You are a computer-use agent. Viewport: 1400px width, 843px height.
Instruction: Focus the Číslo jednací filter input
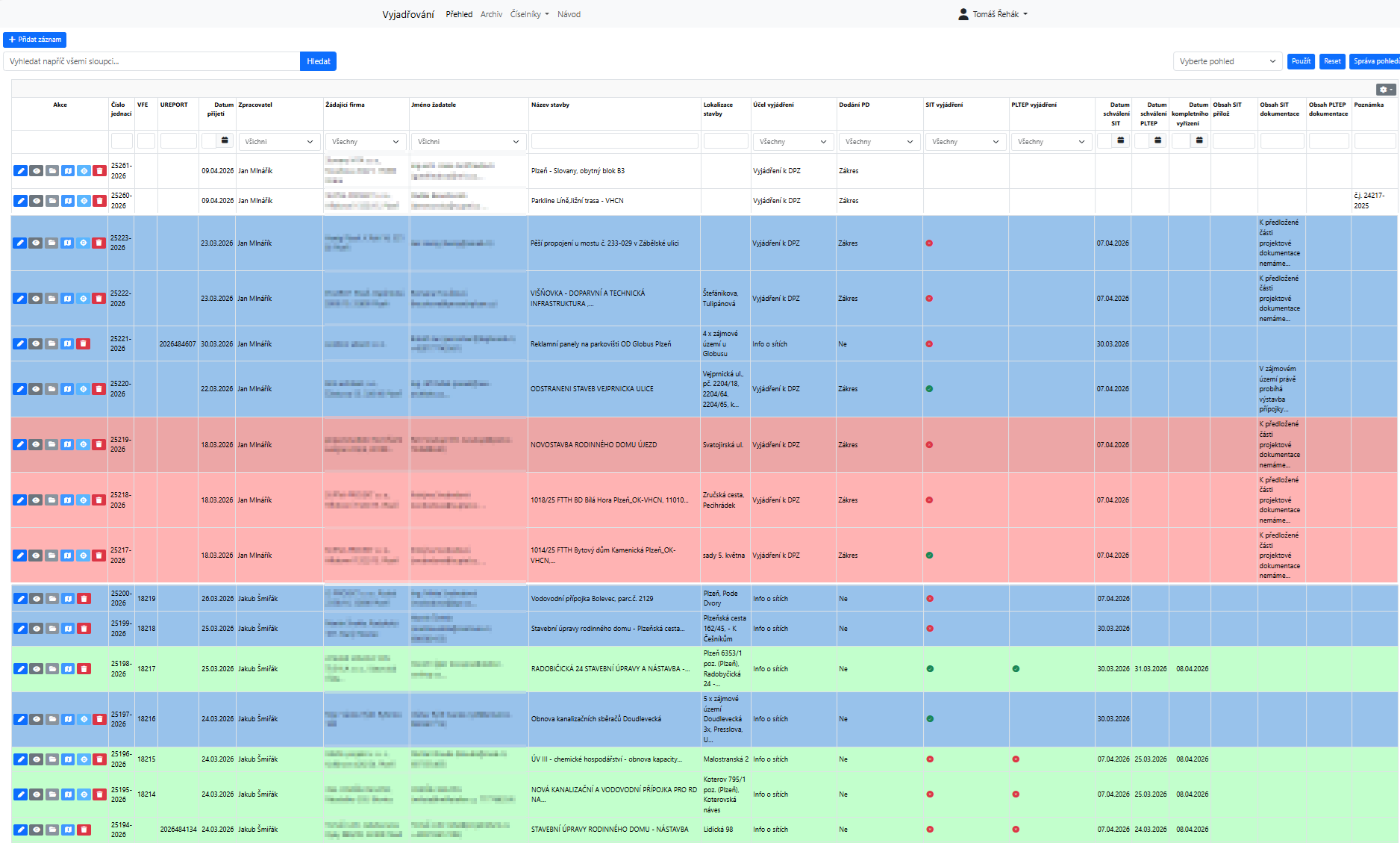point(122,141)
